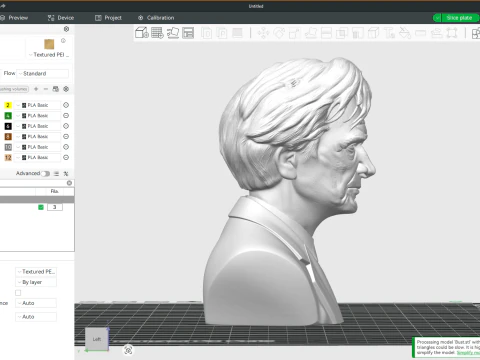Edit preset for filament 8
The height and width of the screenshot is (360, 480).
pyautogui.click(x=66, y=136)
